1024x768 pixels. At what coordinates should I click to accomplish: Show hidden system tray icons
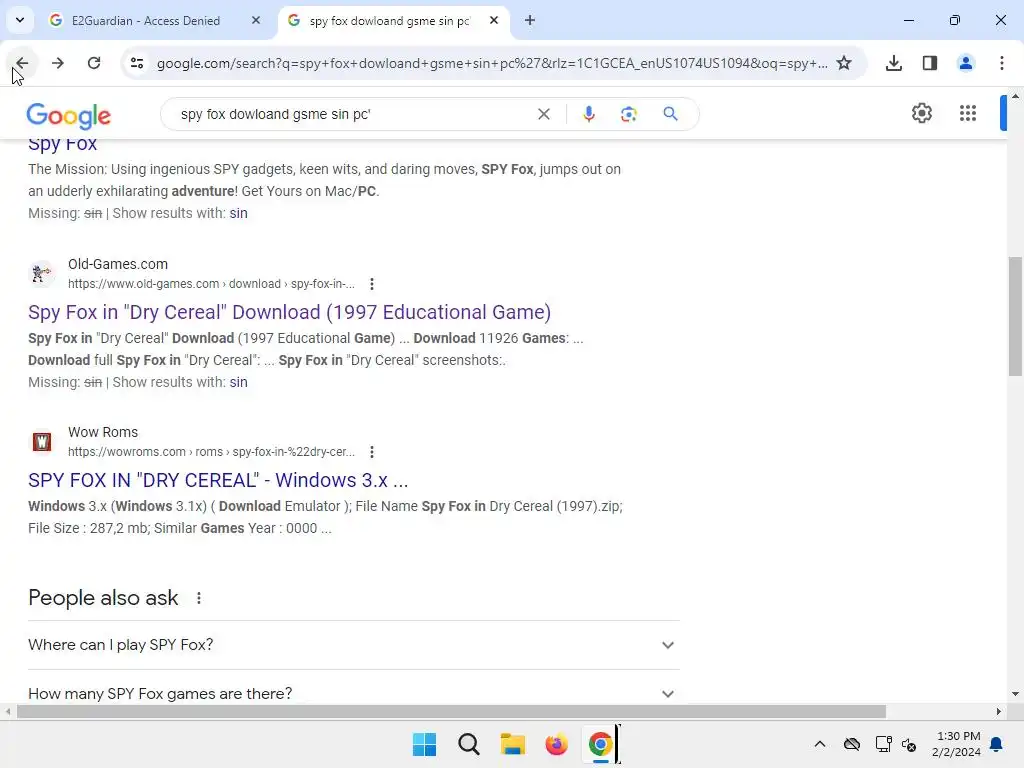click(x=820, y=744)
